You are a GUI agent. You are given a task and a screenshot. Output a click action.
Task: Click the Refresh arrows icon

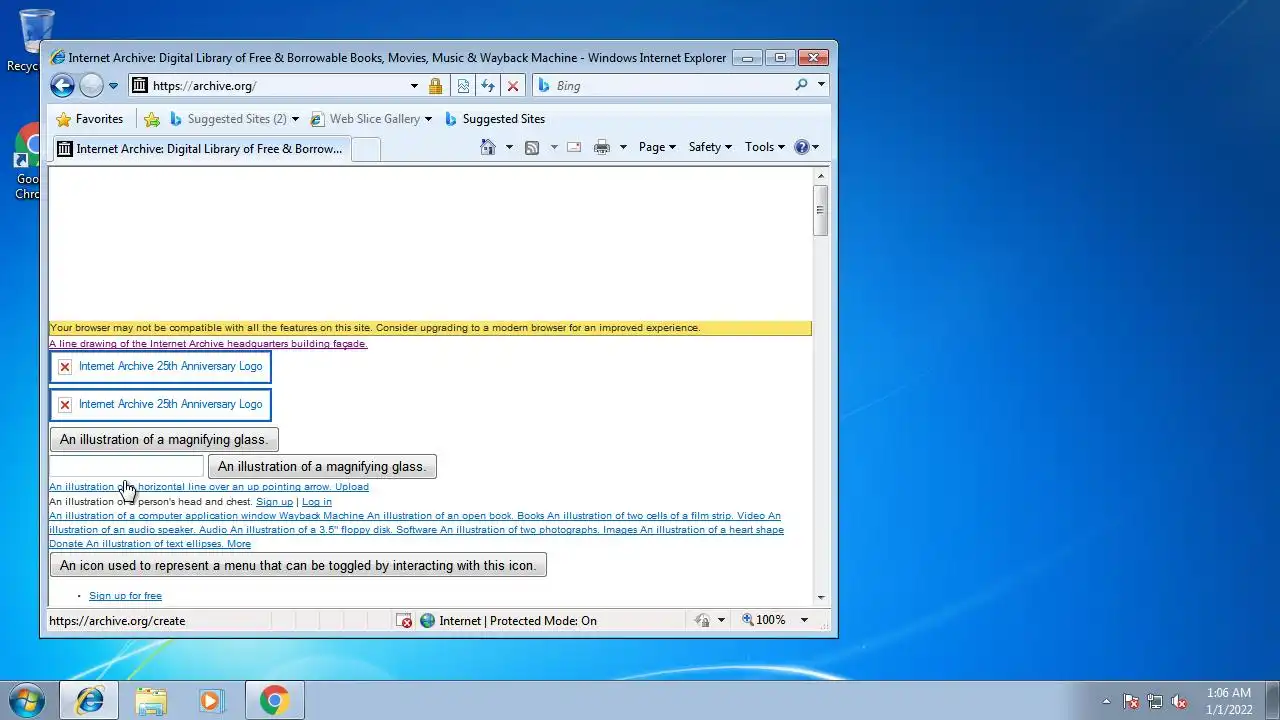(x=488, y=86)
